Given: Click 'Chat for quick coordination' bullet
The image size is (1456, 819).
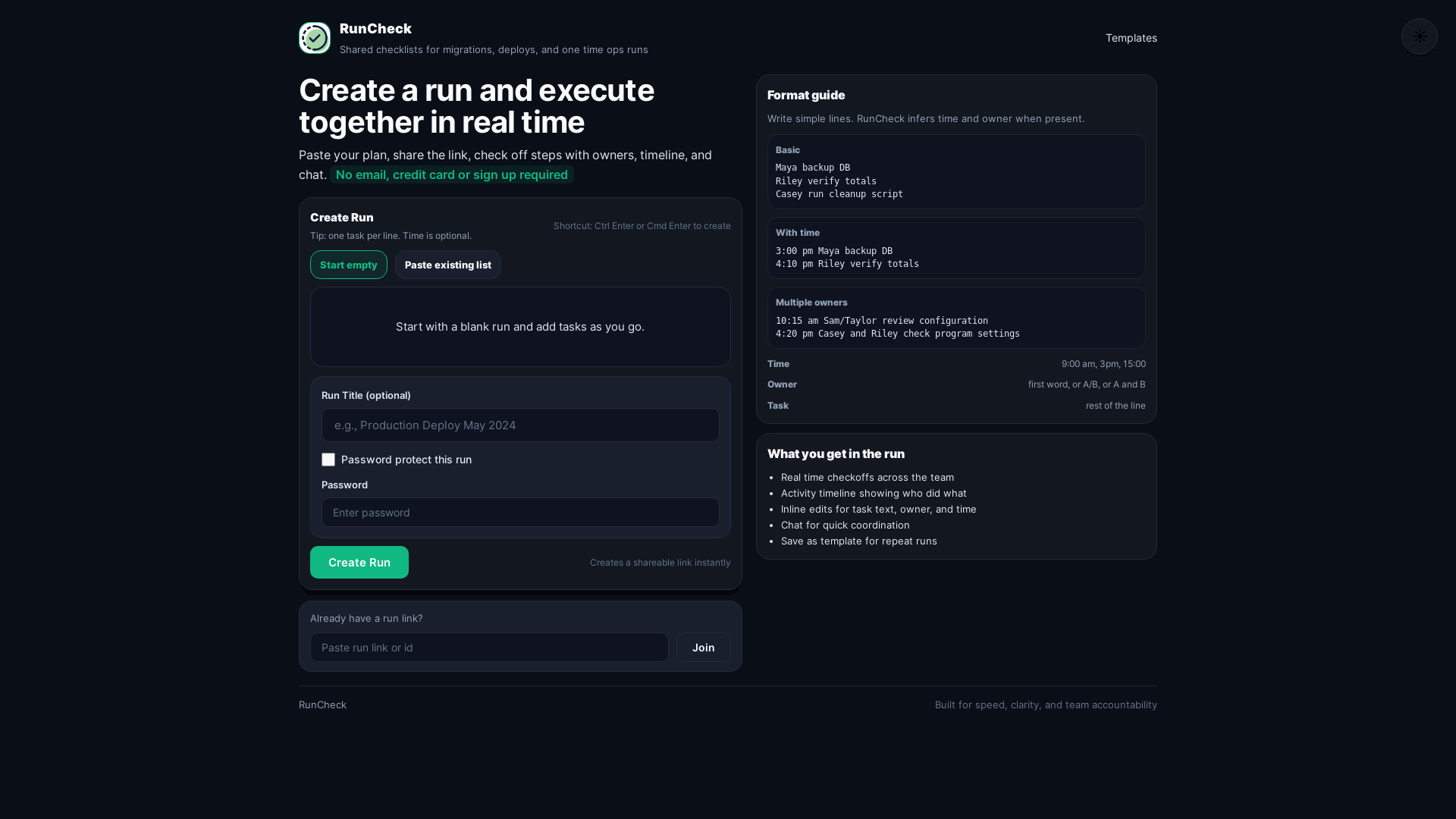Looking at the screenshot, I should click(846, 525).
